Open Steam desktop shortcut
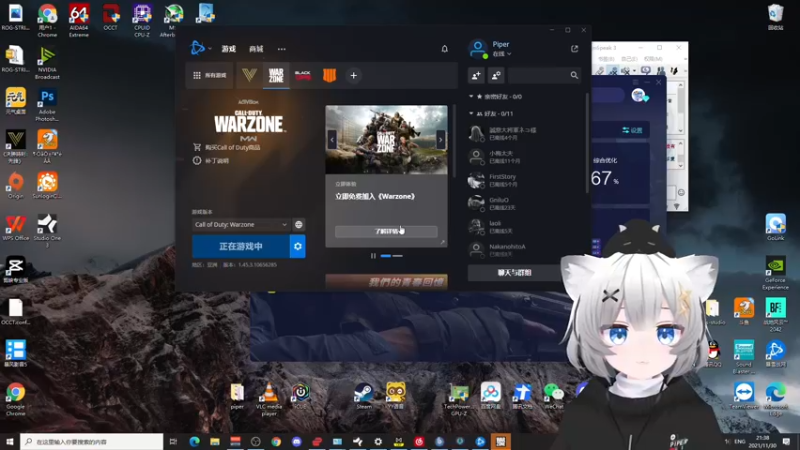 pyautogui.click(x=363, y=396)
